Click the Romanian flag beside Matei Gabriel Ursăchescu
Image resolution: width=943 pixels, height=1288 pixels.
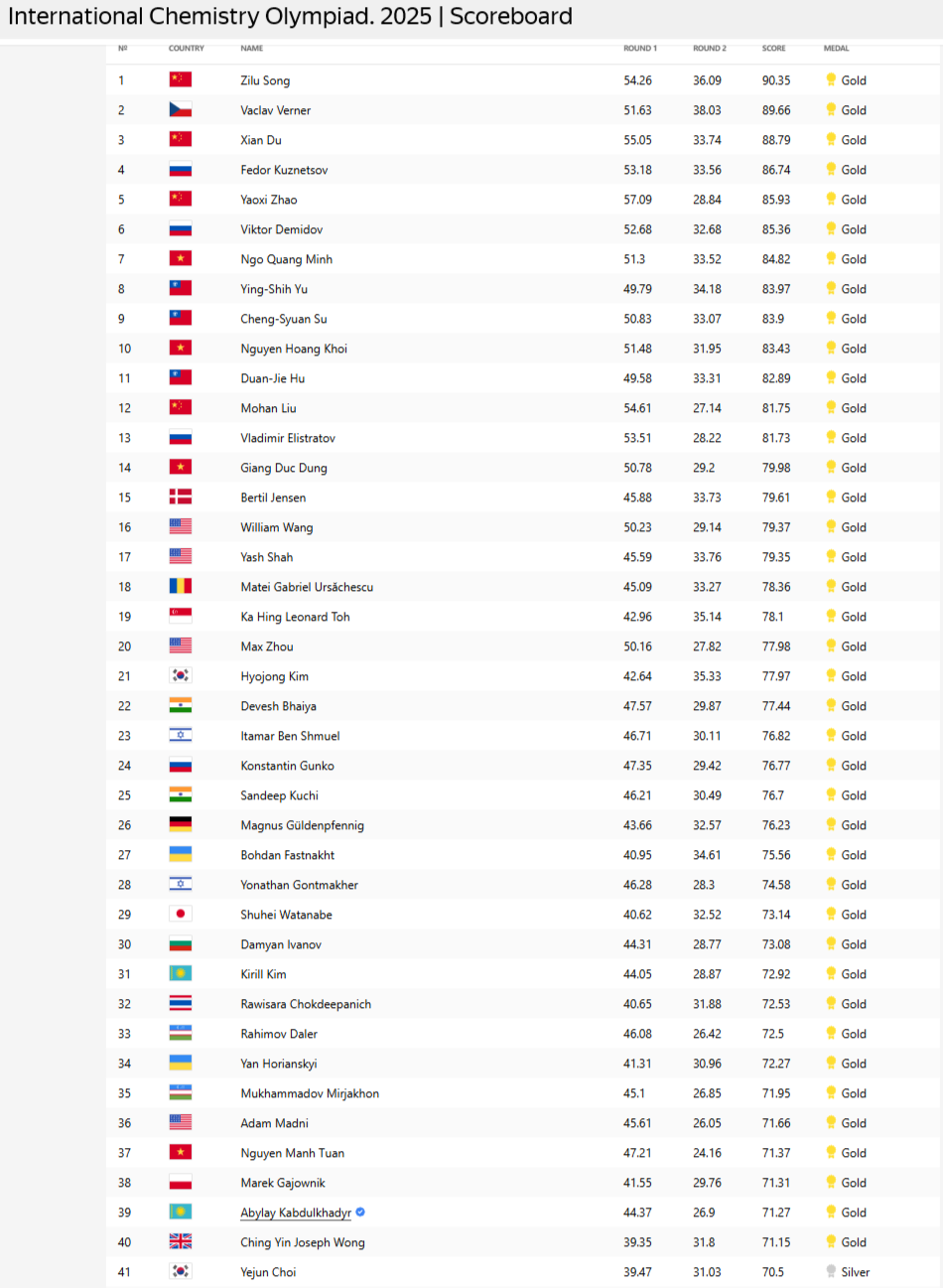(180, 586)
